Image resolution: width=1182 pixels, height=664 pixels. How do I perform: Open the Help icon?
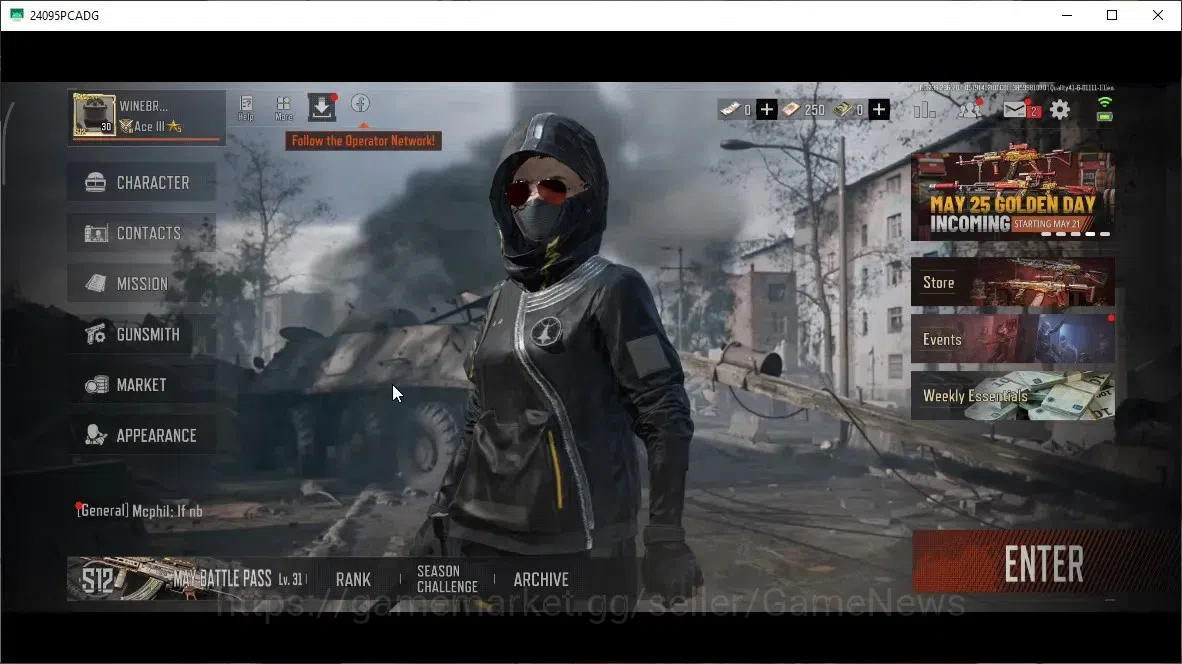click(246, 108)
